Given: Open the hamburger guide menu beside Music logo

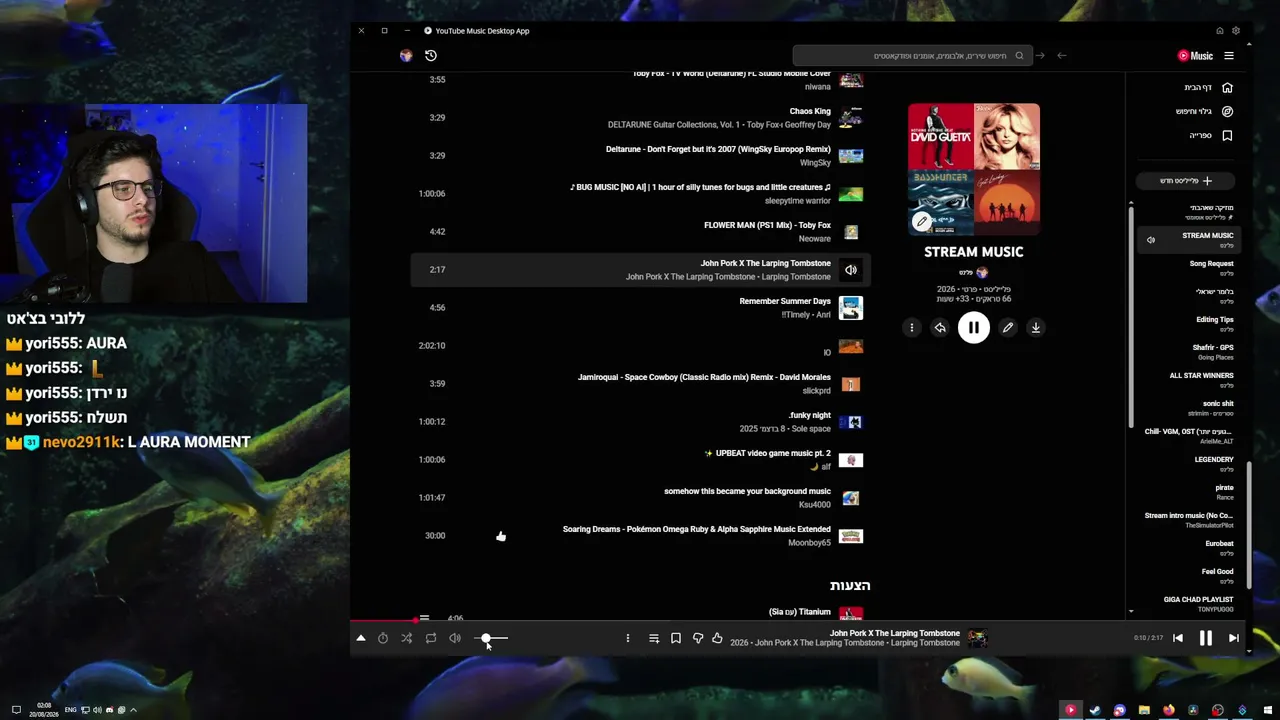Looking at the screenshot, I should coord(1229,56).
